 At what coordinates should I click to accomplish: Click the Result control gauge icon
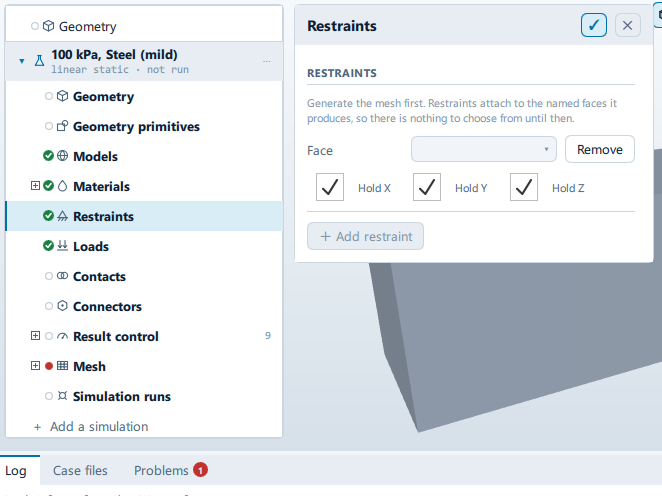tap(62, 336)
